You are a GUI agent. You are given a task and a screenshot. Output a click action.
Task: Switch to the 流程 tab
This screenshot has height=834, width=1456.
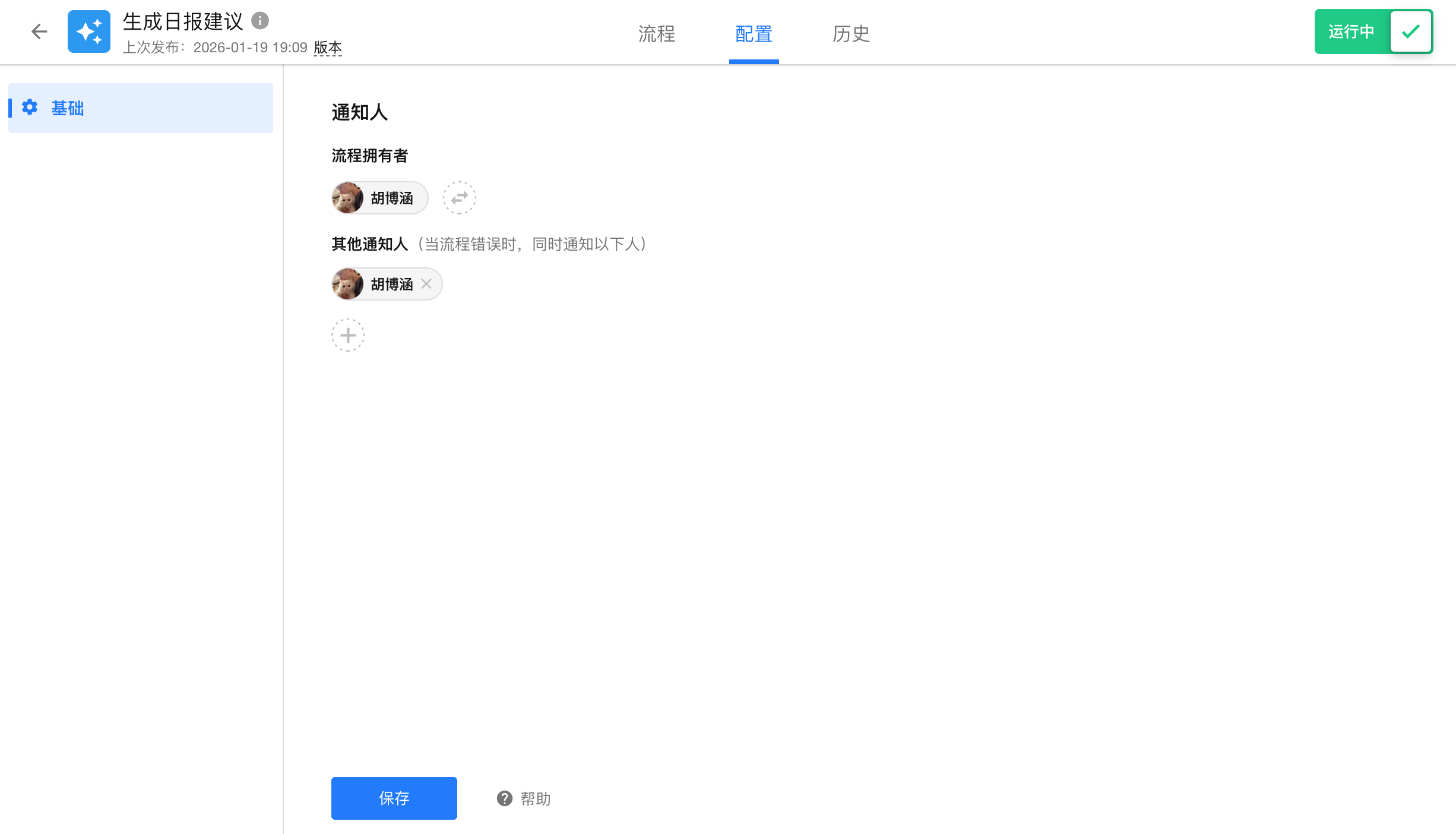click(x=657, y=34)
